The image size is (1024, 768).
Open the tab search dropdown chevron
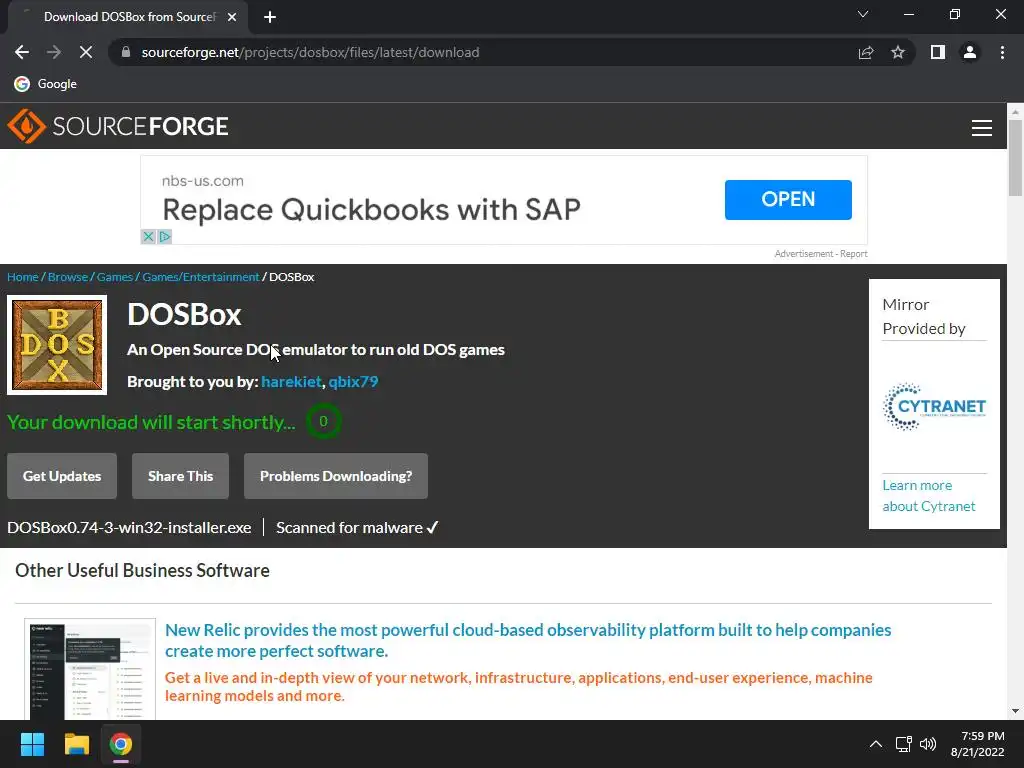click(x=863, y=15)
